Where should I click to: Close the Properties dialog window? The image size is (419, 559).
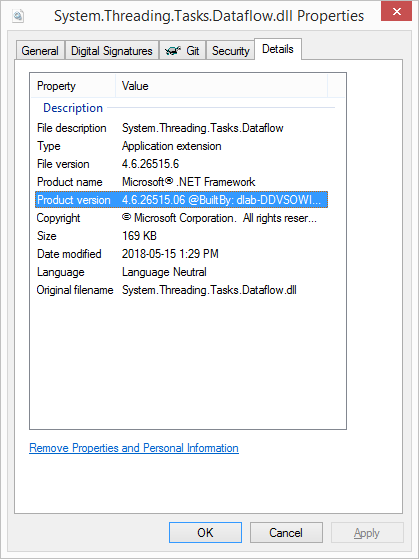coord(396,11)
